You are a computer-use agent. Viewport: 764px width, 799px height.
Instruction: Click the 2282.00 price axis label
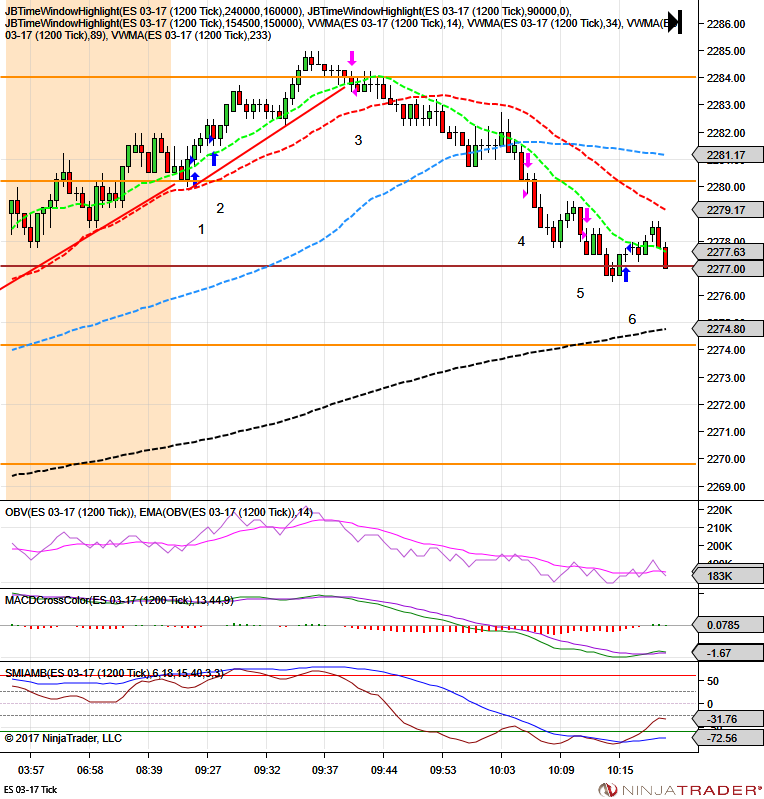click(x=726, y=133)
